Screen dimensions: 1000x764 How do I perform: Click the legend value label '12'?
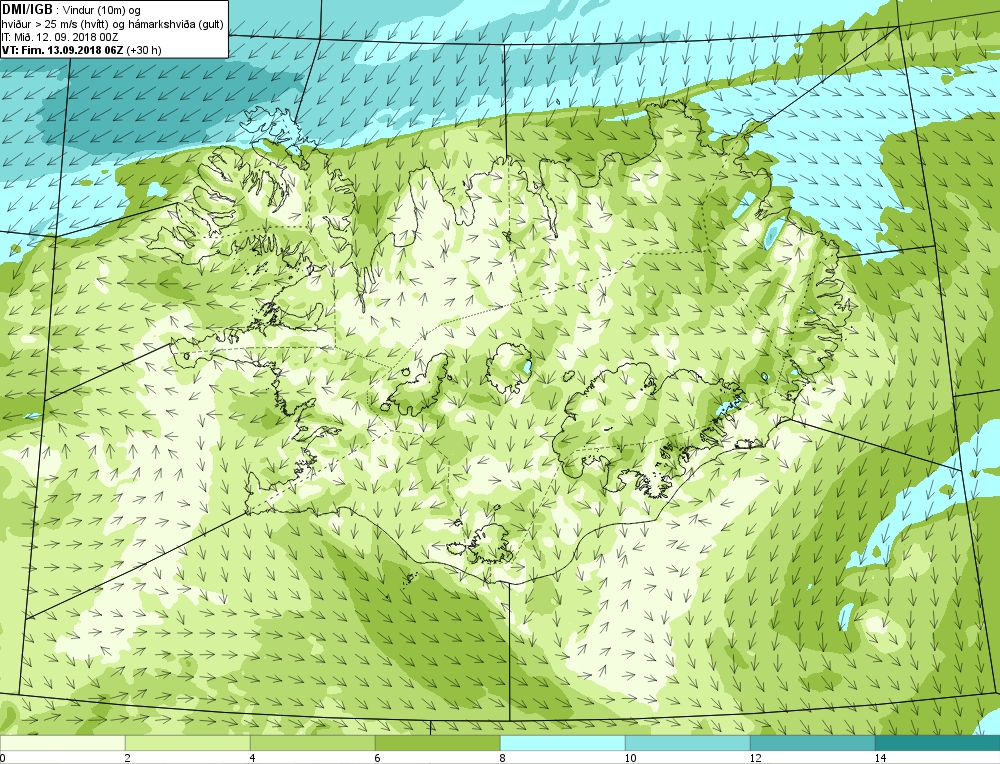[755, 758]
